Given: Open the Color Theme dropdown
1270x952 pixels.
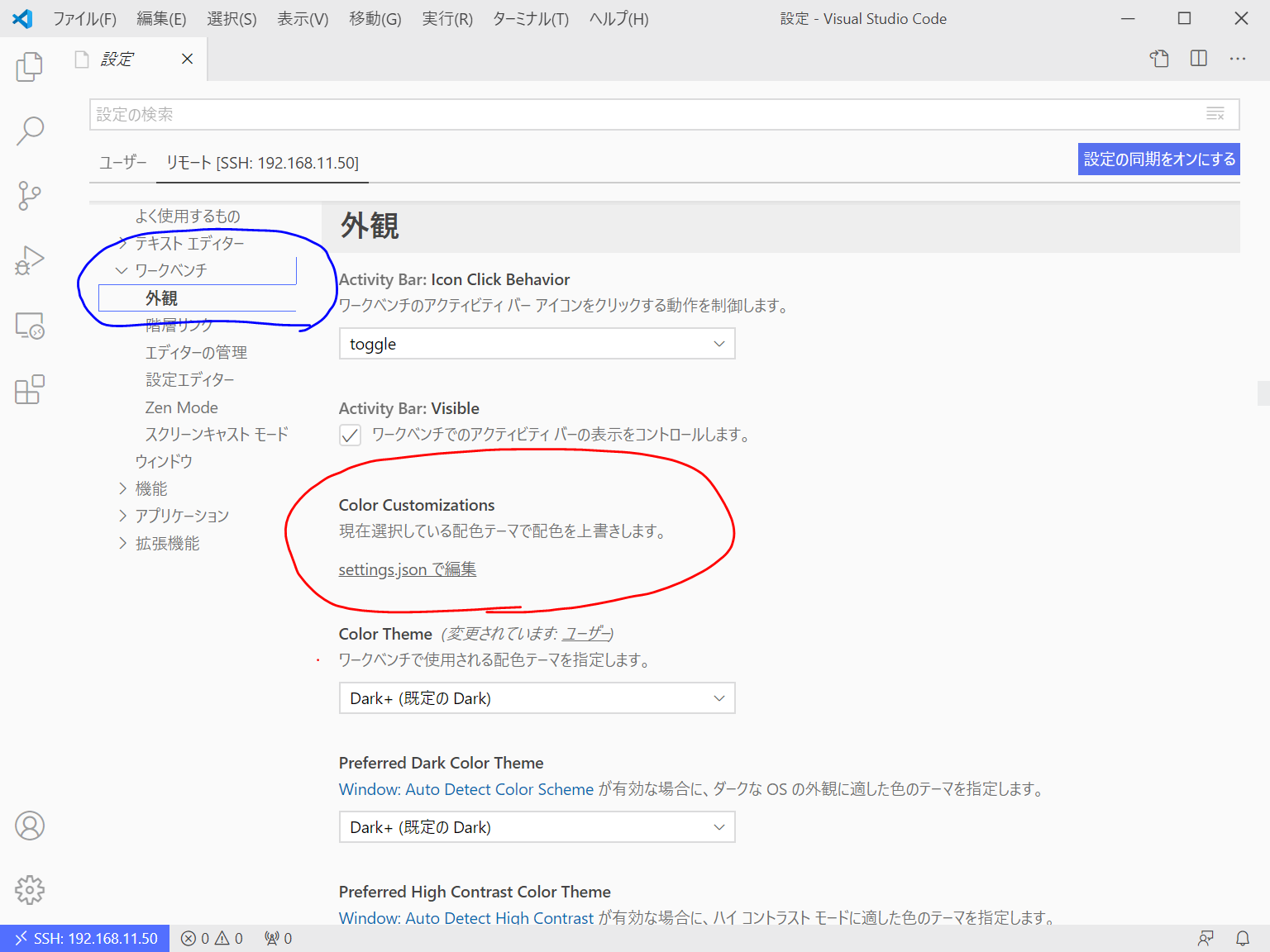Looking at the screenshot, I should click(537, 698).
